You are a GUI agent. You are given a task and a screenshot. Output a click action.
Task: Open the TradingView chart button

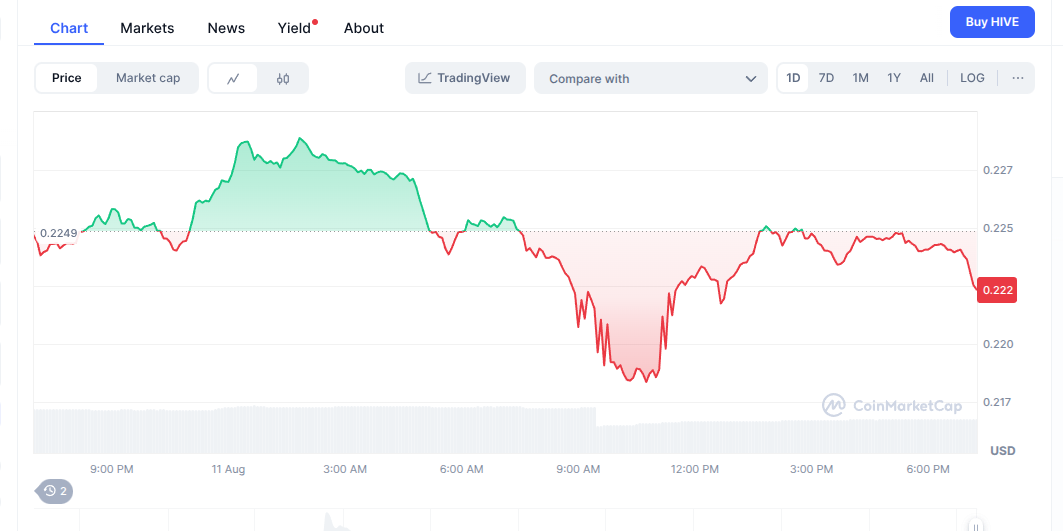pyautogui.click(x=465, y=78)
